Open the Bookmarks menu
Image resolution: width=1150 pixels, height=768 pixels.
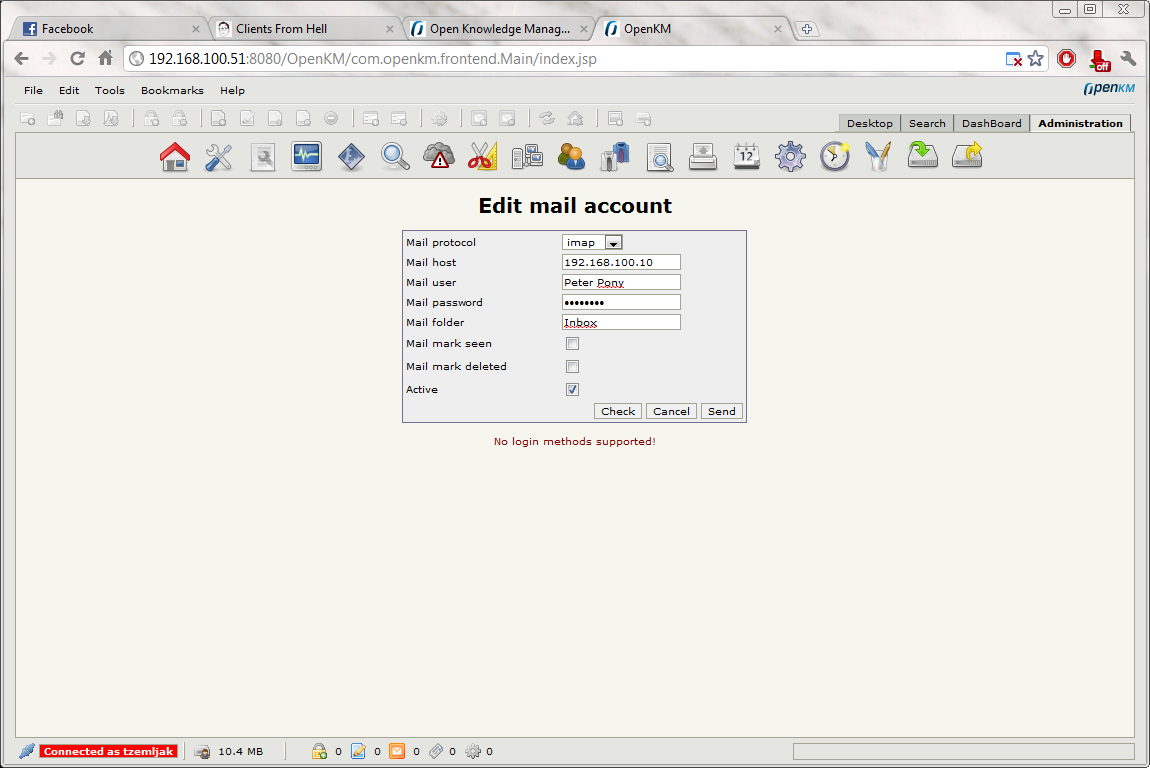click(x=172, y=90)
